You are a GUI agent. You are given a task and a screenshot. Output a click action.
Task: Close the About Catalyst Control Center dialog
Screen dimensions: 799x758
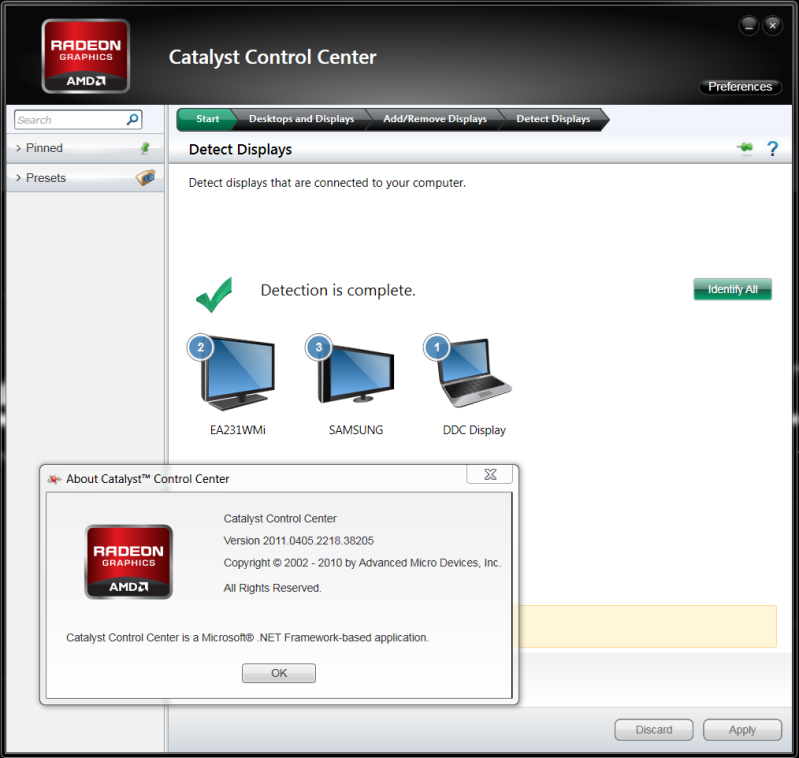490,474
